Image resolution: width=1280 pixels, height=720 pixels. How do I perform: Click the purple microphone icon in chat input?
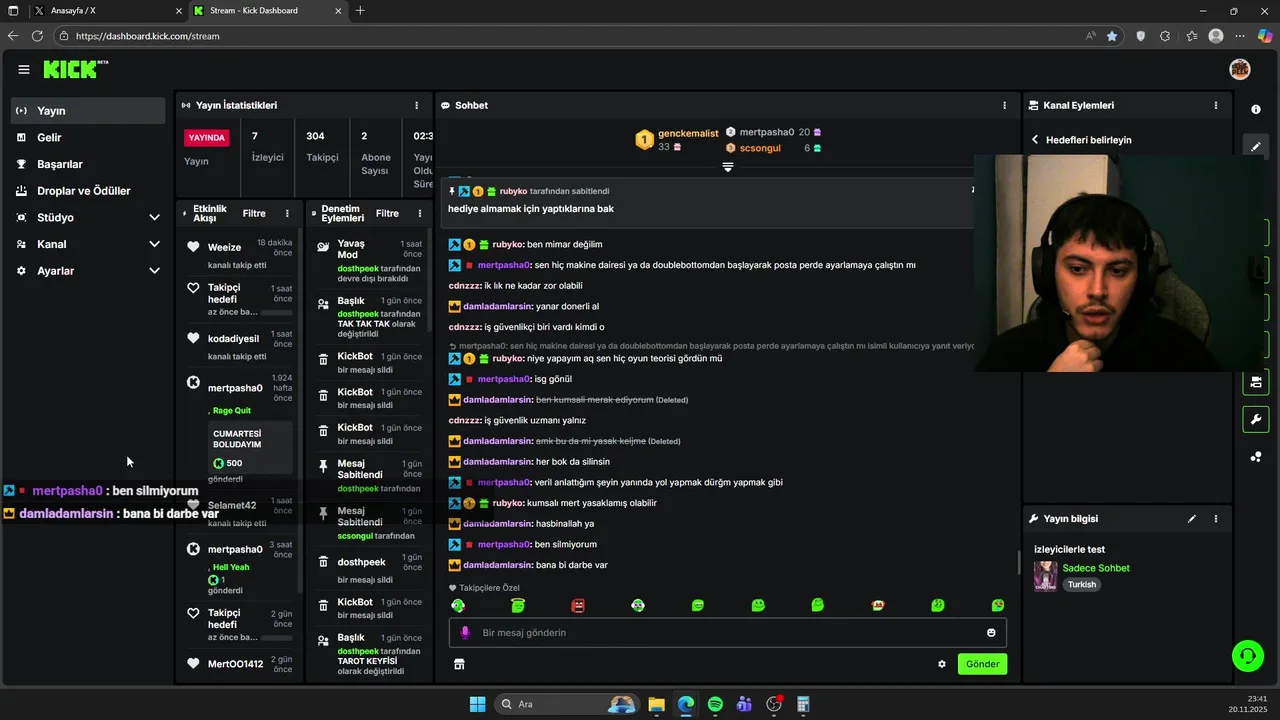465,632
